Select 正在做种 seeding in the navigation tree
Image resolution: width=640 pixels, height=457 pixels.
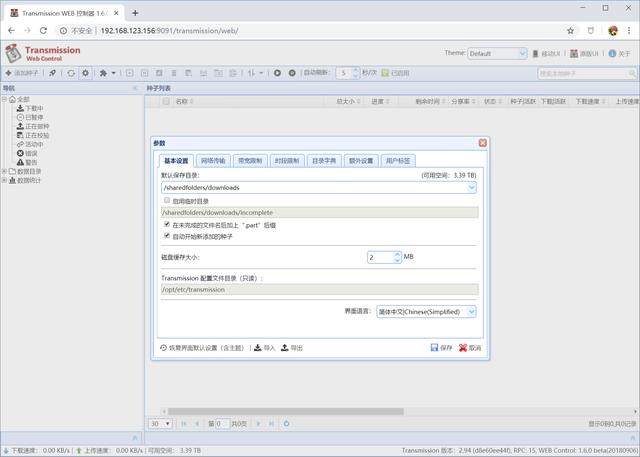(33, 126)
